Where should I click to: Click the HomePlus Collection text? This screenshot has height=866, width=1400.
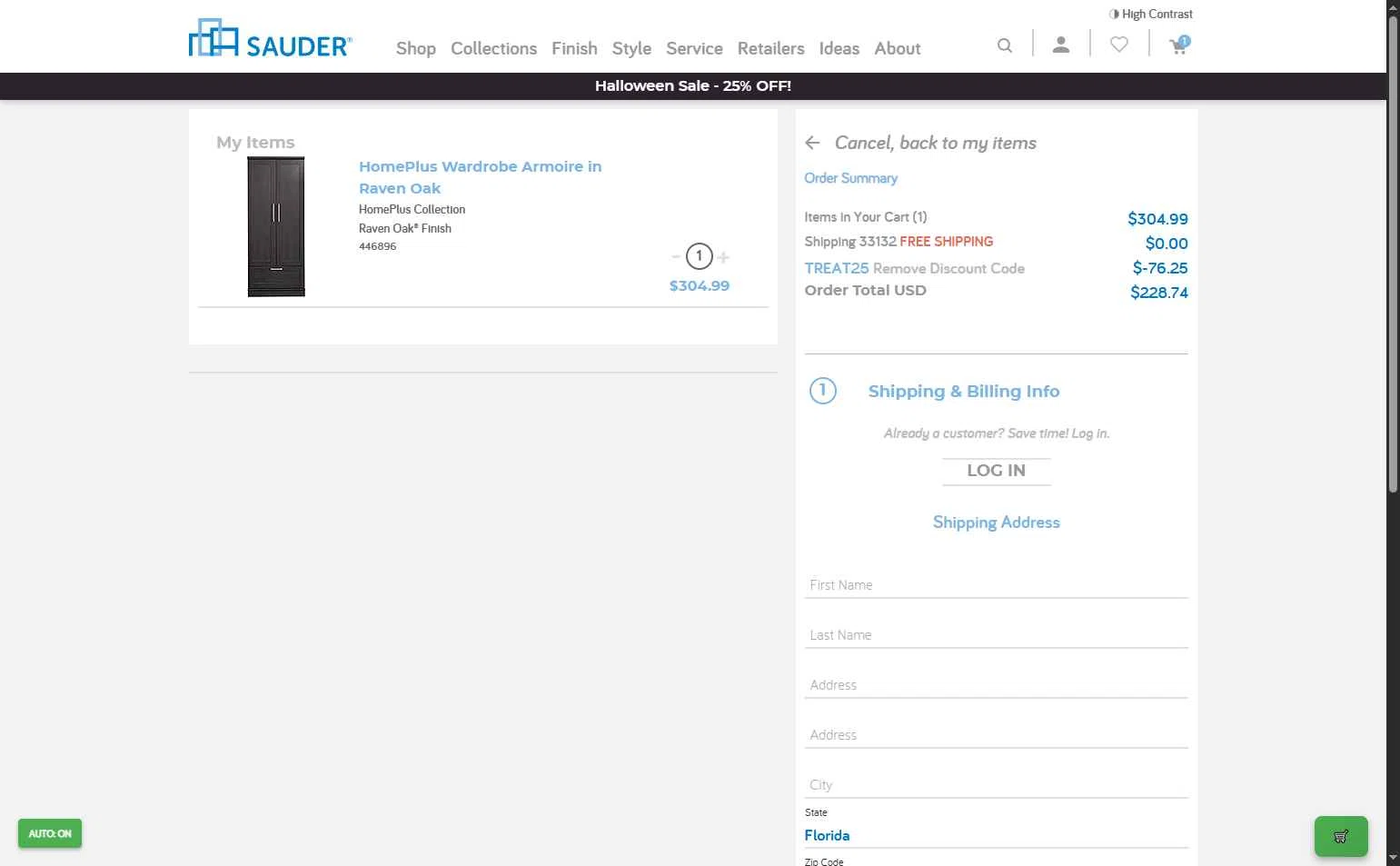tap(412, 209)
